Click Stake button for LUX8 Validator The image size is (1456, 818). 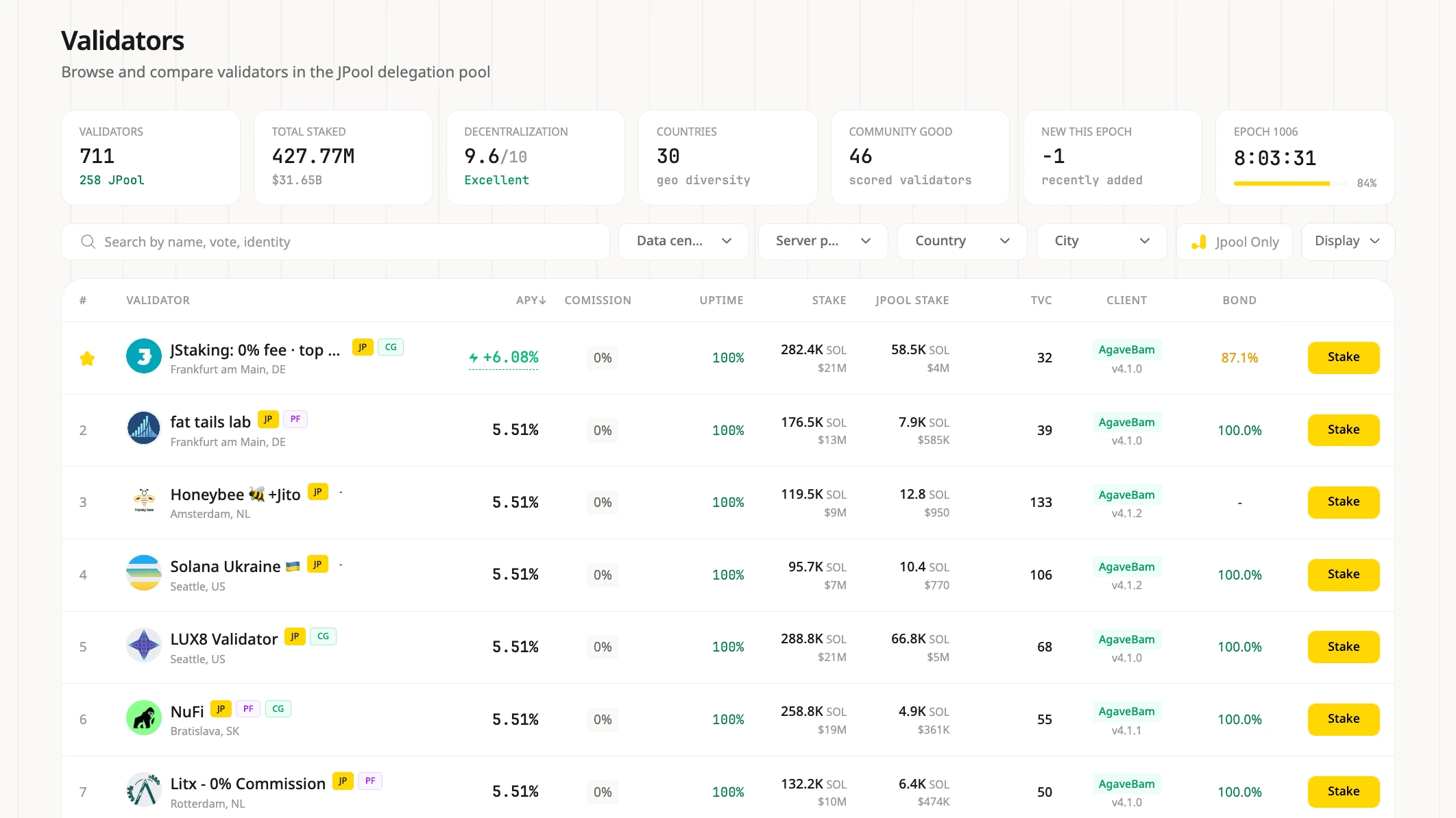pyautogui.click(x=1344, y=647)
